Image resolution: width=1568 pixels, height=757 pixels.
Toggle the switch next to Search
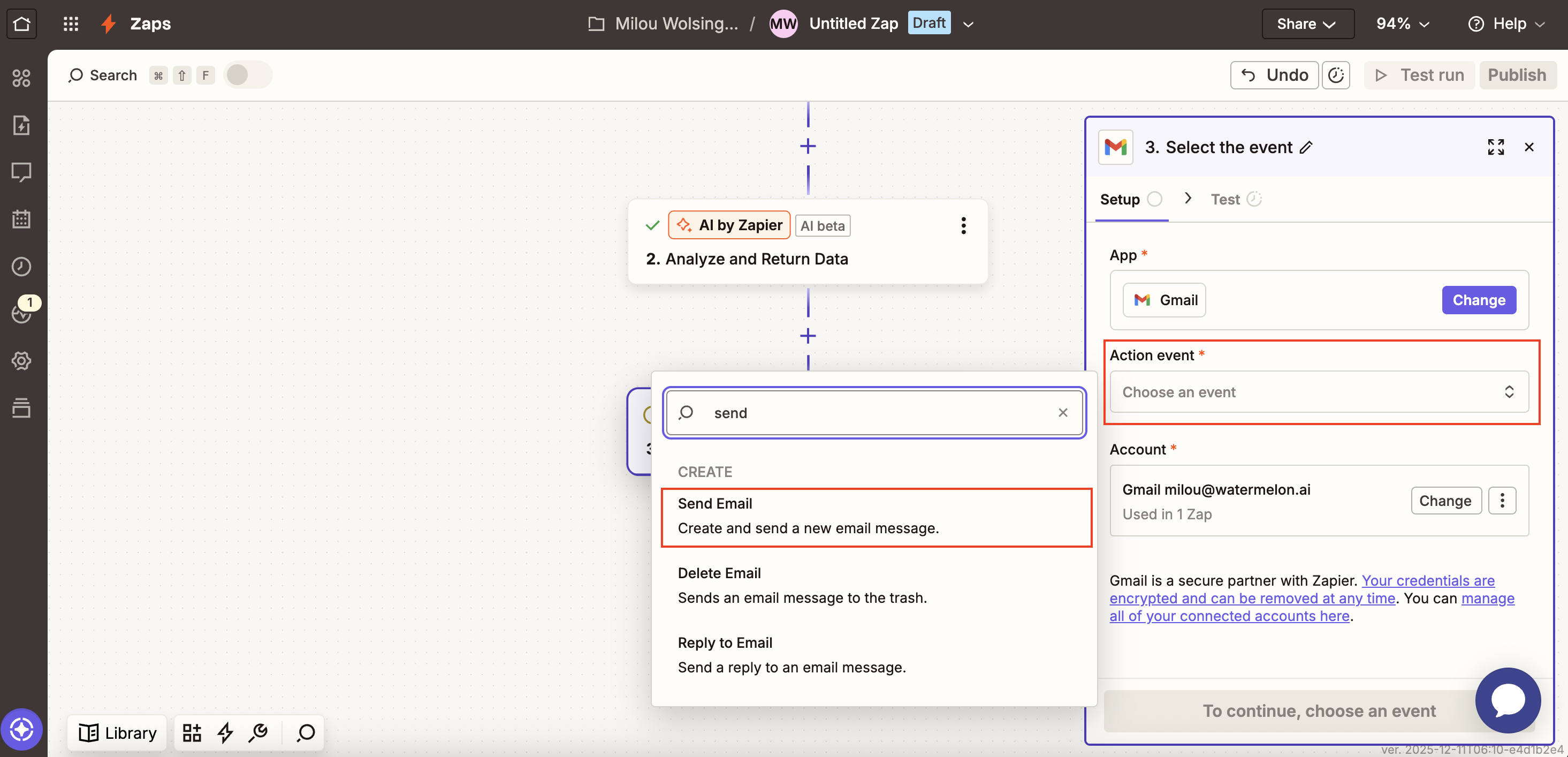point(247,75)
